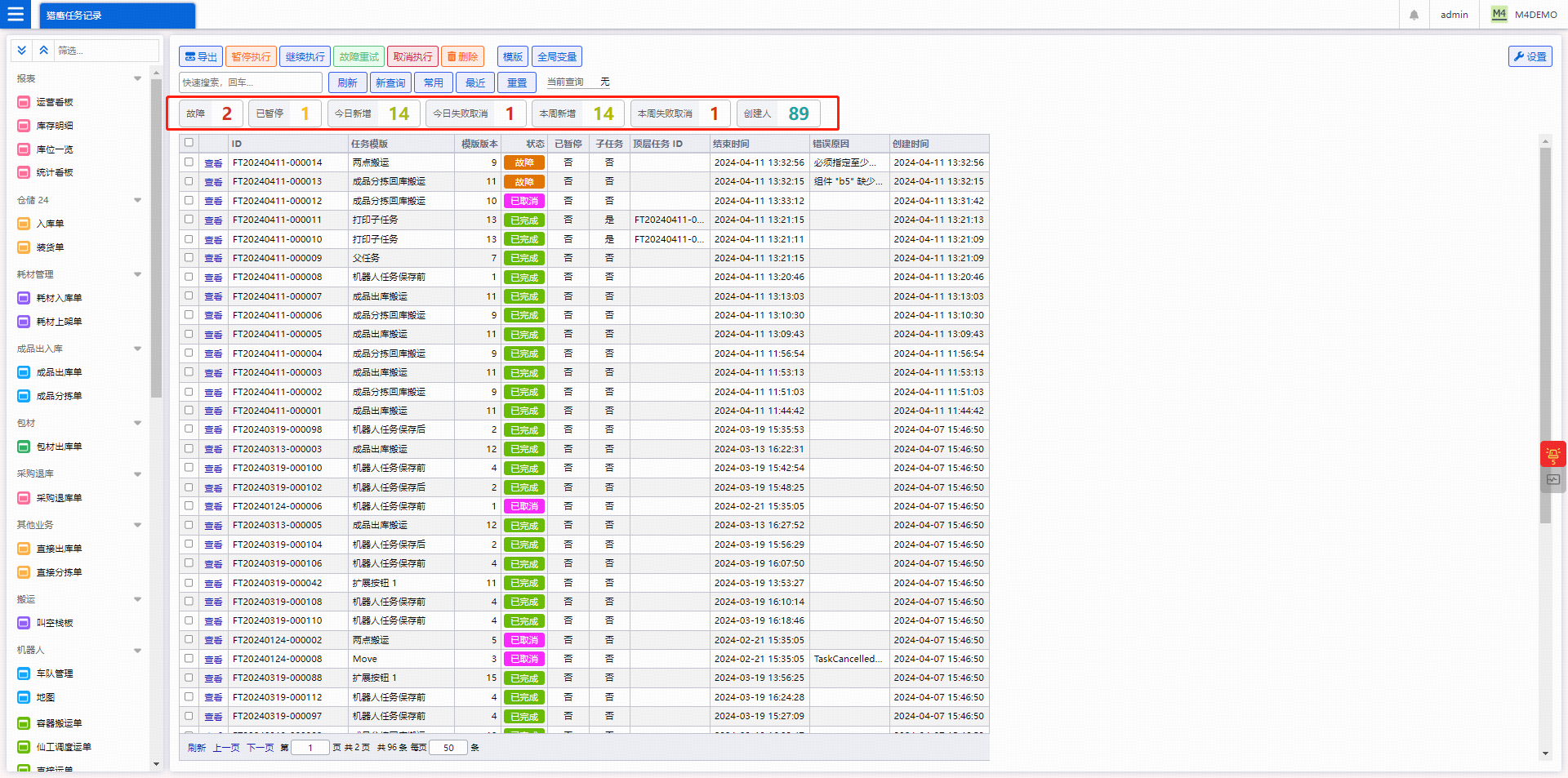Check the row FT20240411-000001 checkbox
Viewport: 1568px width, 778px height.
(189, 410)
